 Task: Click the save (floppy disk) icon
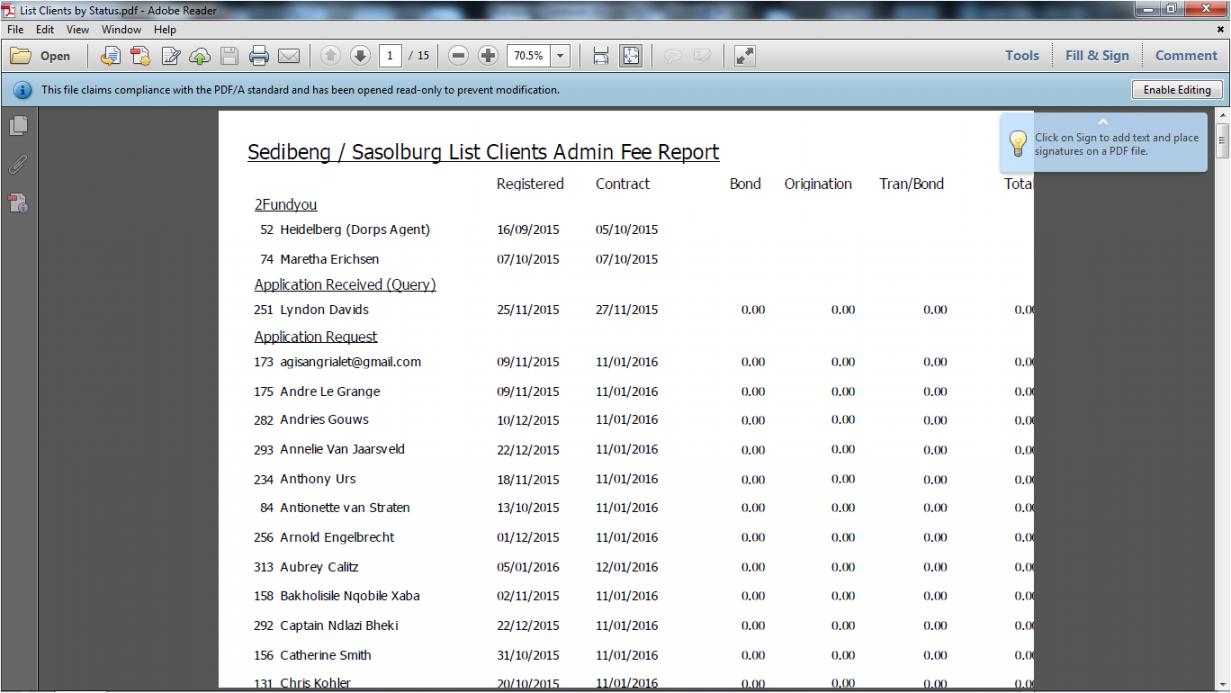coord(229,56)
